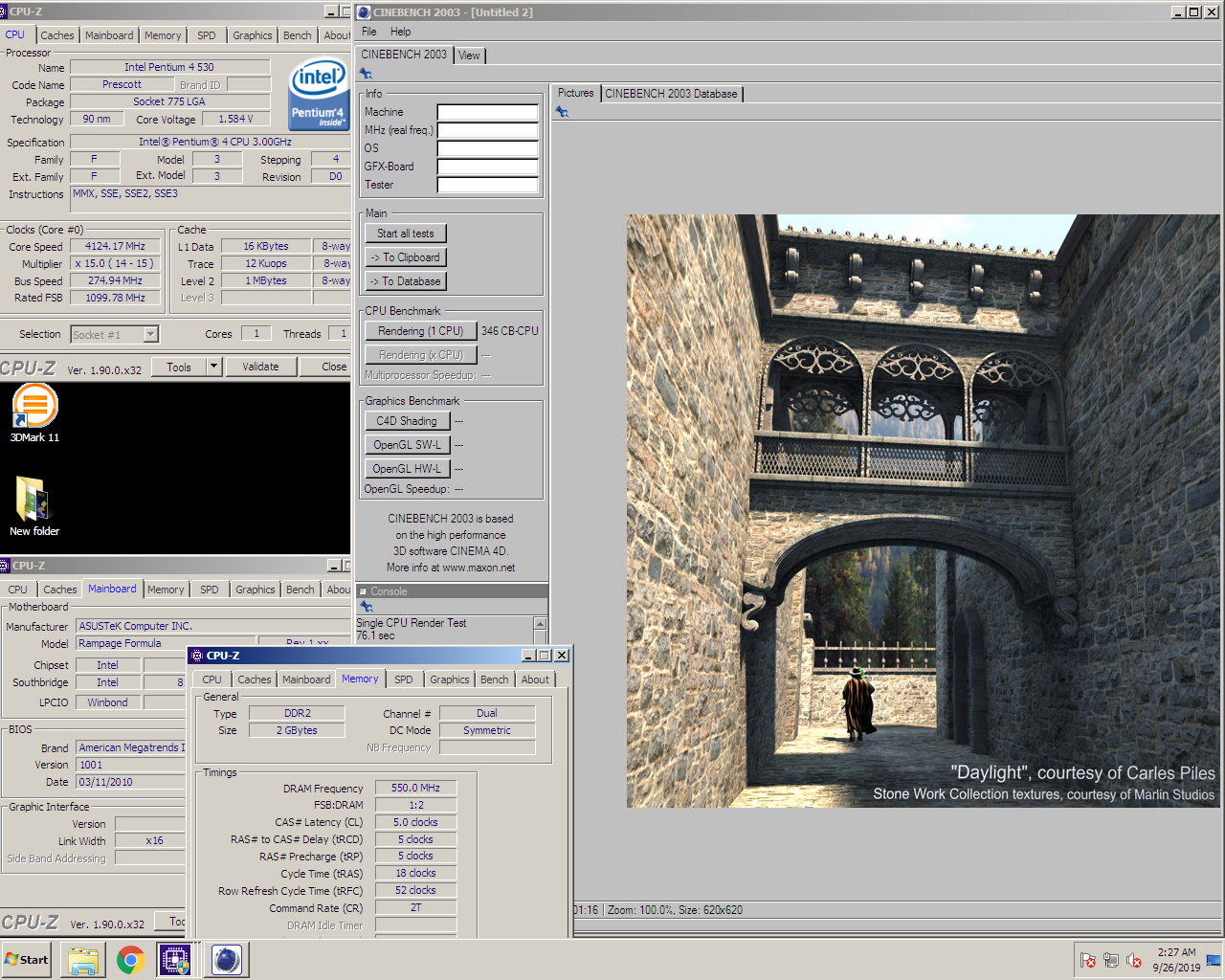The height and width of the screenshot is (980, 1225).
Task: Click the Console scrollbar up arrow
Action: click(x=540, y=624)
